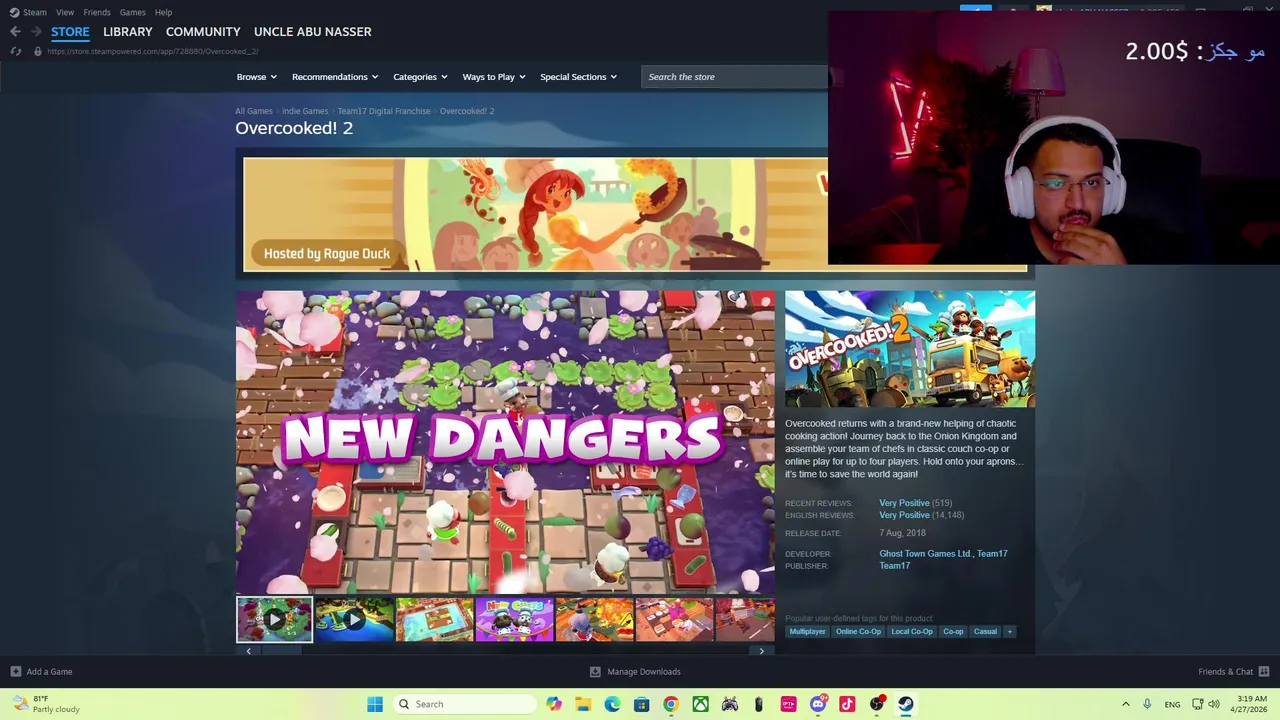Viewport: 1280px width, 720px height.
Task: Expand the Special Sections dropdown
Action: tap(578, 77)
